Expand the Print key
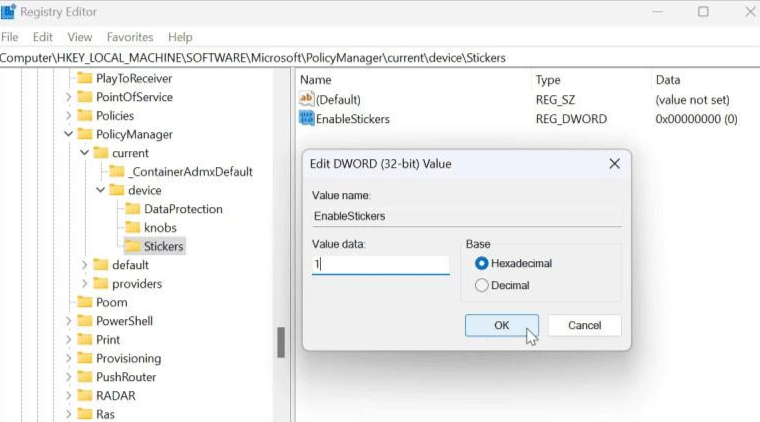The width and height of the screenshot is (760, 422). [68, 339]
